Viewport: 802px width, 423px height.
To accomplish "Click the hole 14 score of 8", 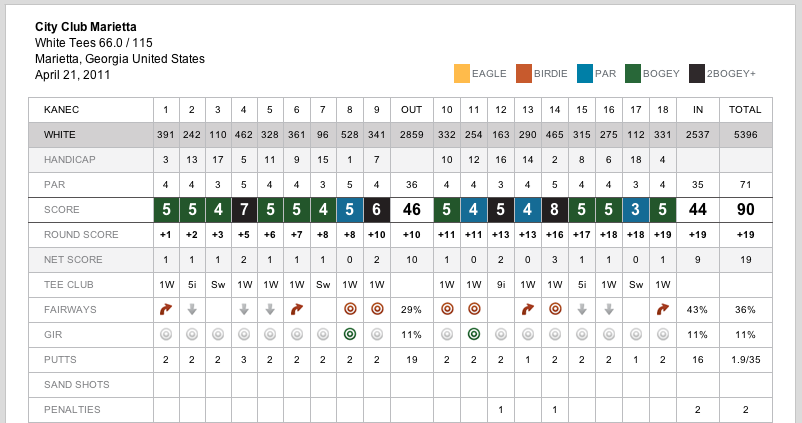I will [x=554, y=211].
